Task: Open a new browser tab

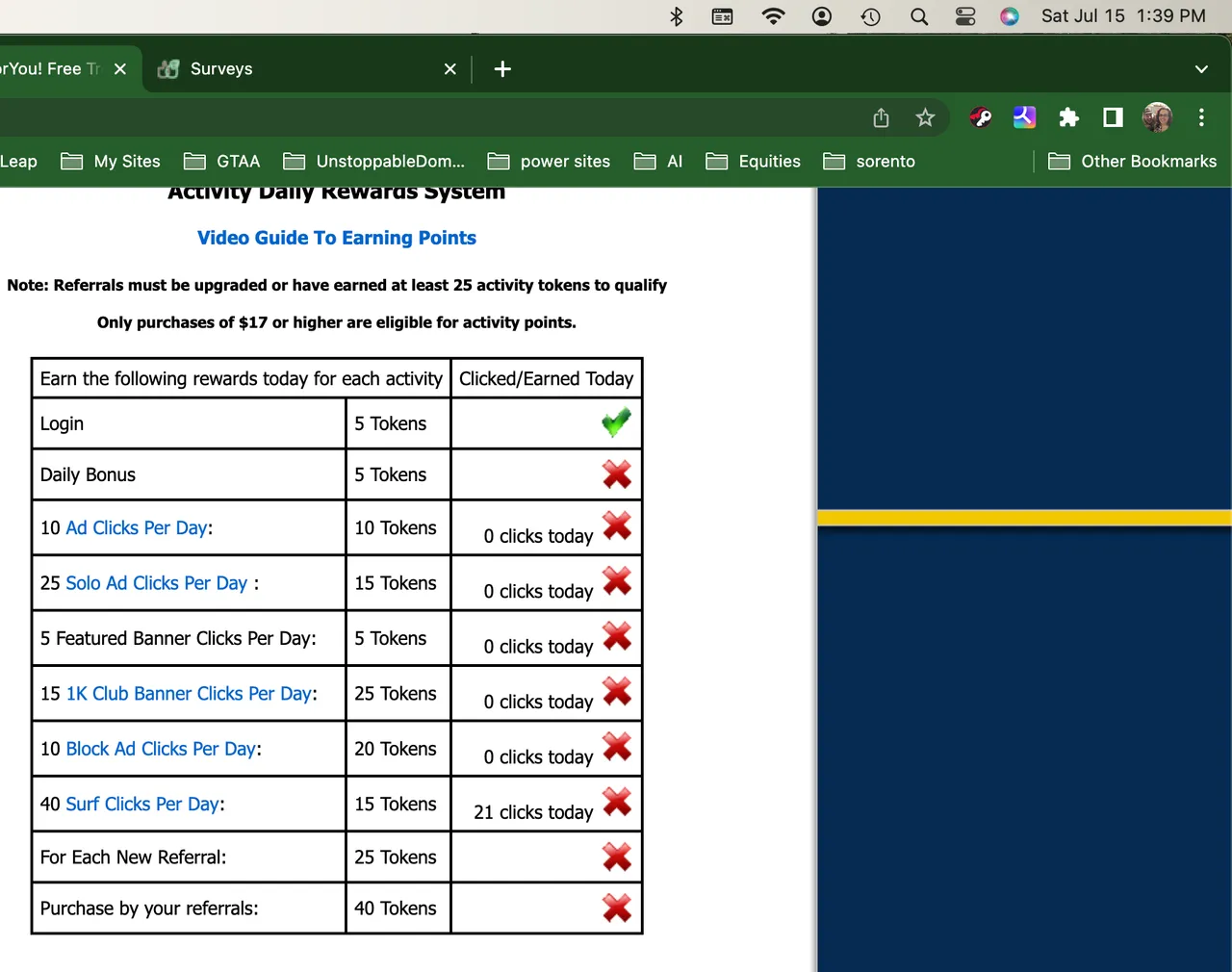Action: click(502, 69)
